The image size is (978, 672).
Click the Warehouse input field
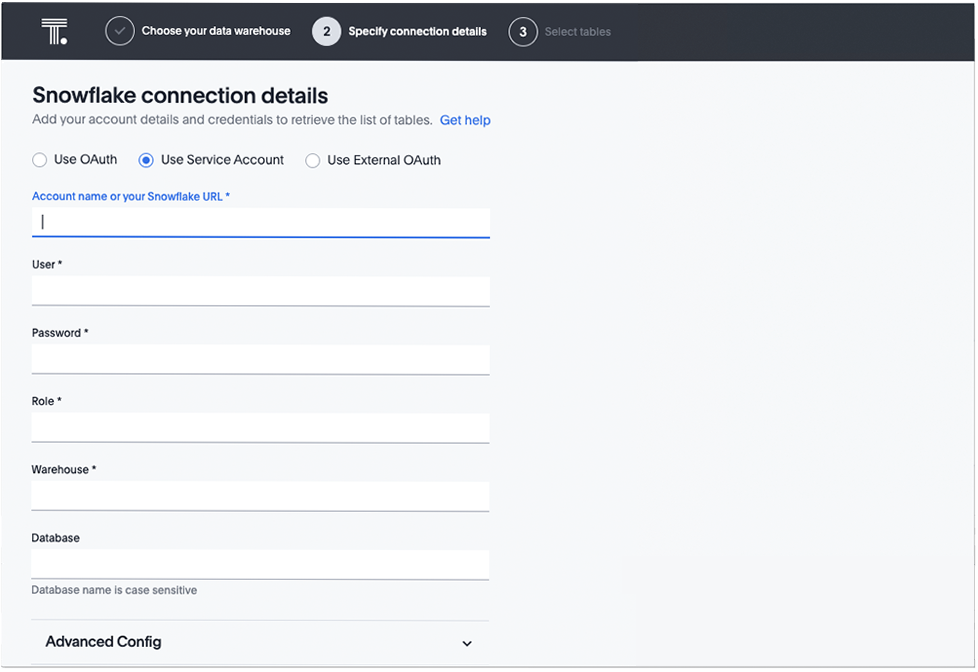[x=260, y=496]
